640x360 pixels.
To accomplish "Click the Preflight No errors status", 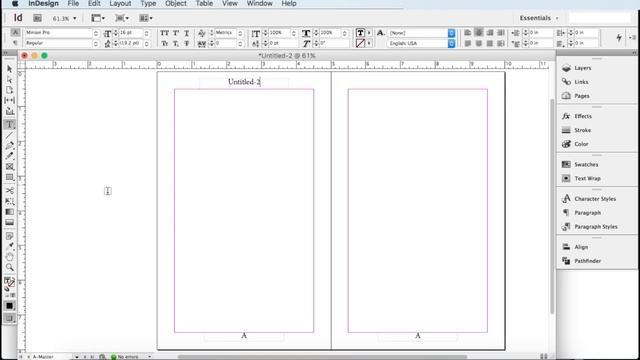I will click(x=125, y=357).
